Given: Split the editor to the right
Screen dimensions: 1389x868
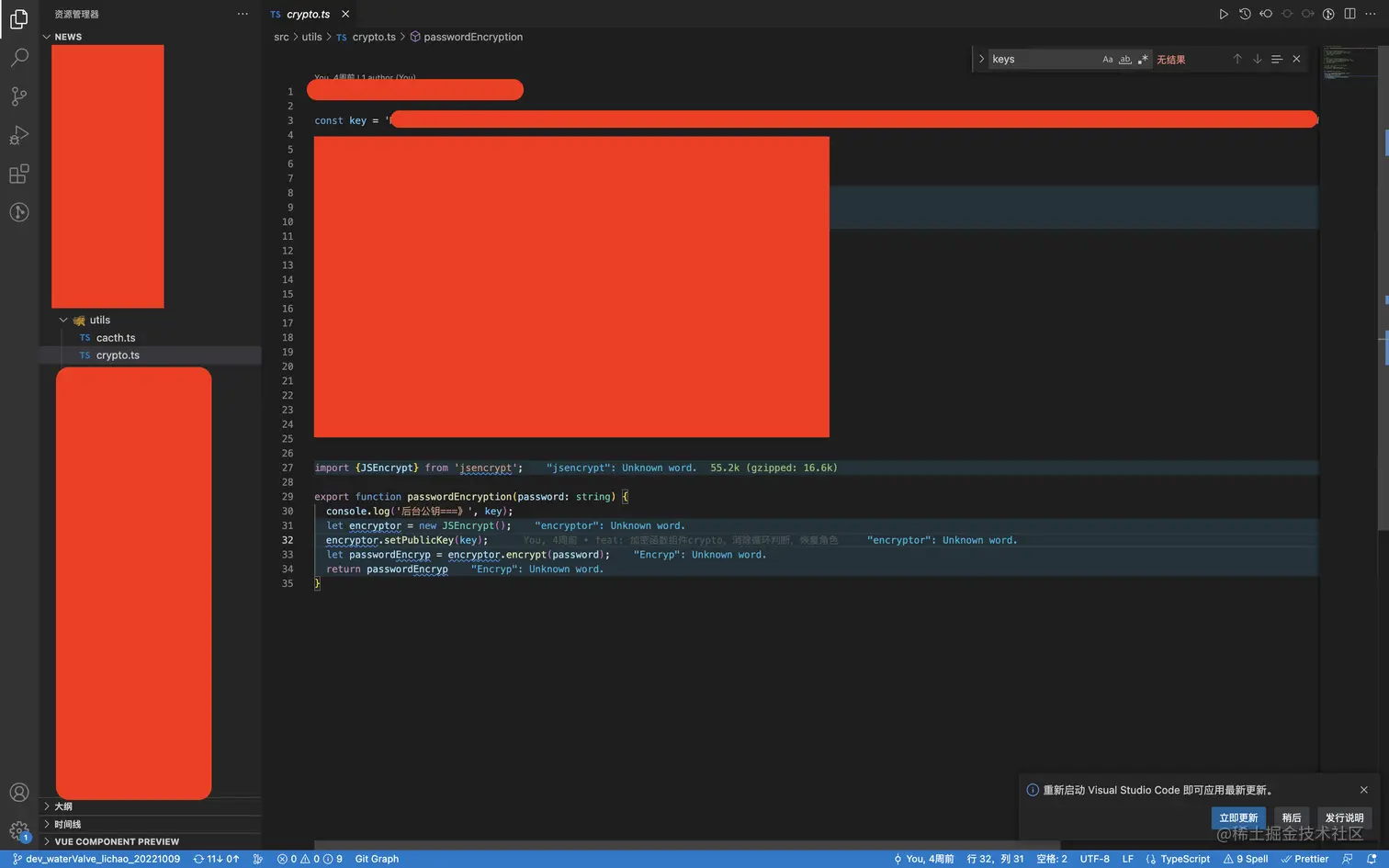Looking at the screenshot, I should [x=1349, y=14].
